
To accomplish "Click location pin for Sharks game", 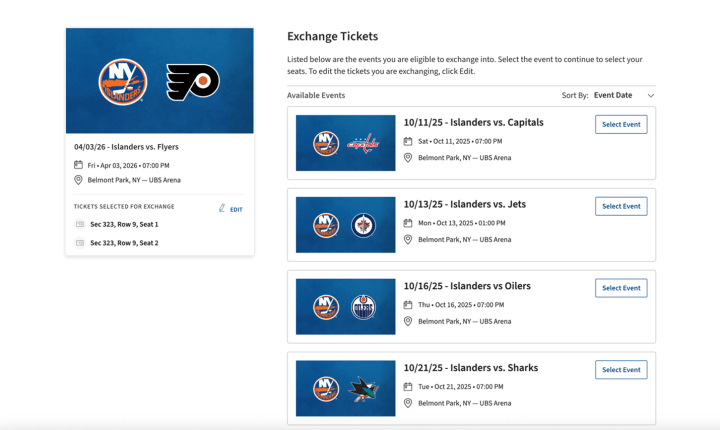I will pos(408,403).
